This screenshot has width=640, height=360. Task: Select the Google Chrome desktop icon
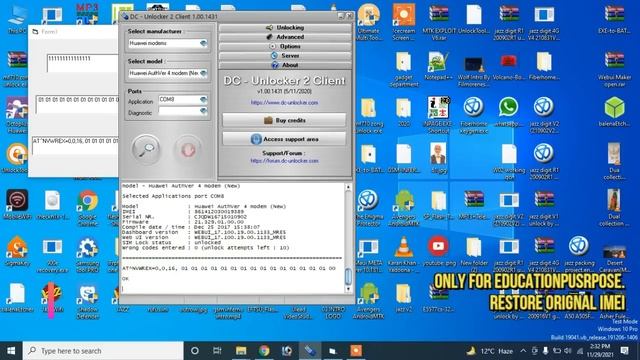(87, 208)
